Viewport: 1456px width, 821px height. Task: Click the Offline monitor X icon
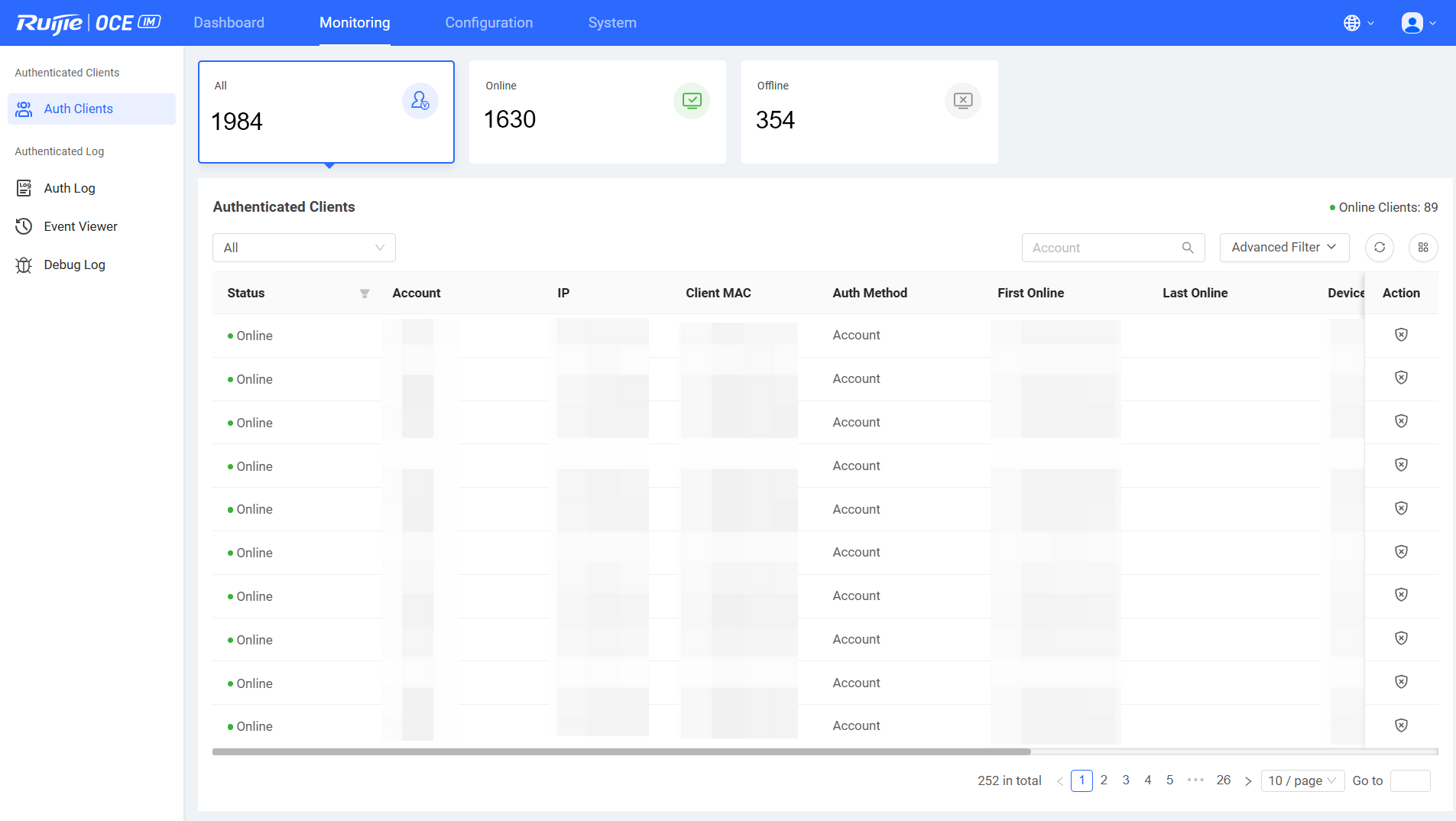(x=963, y=101)
